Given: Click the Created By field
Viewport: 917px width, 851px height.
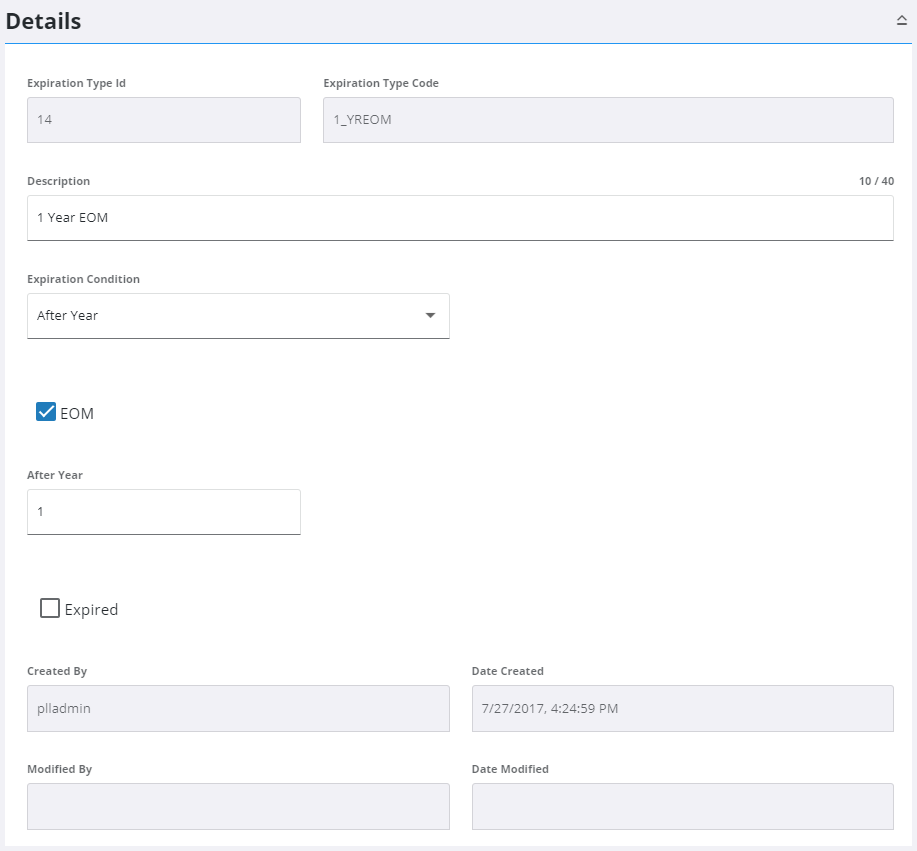Looking at the screenshot, I should tap(238, 708).
